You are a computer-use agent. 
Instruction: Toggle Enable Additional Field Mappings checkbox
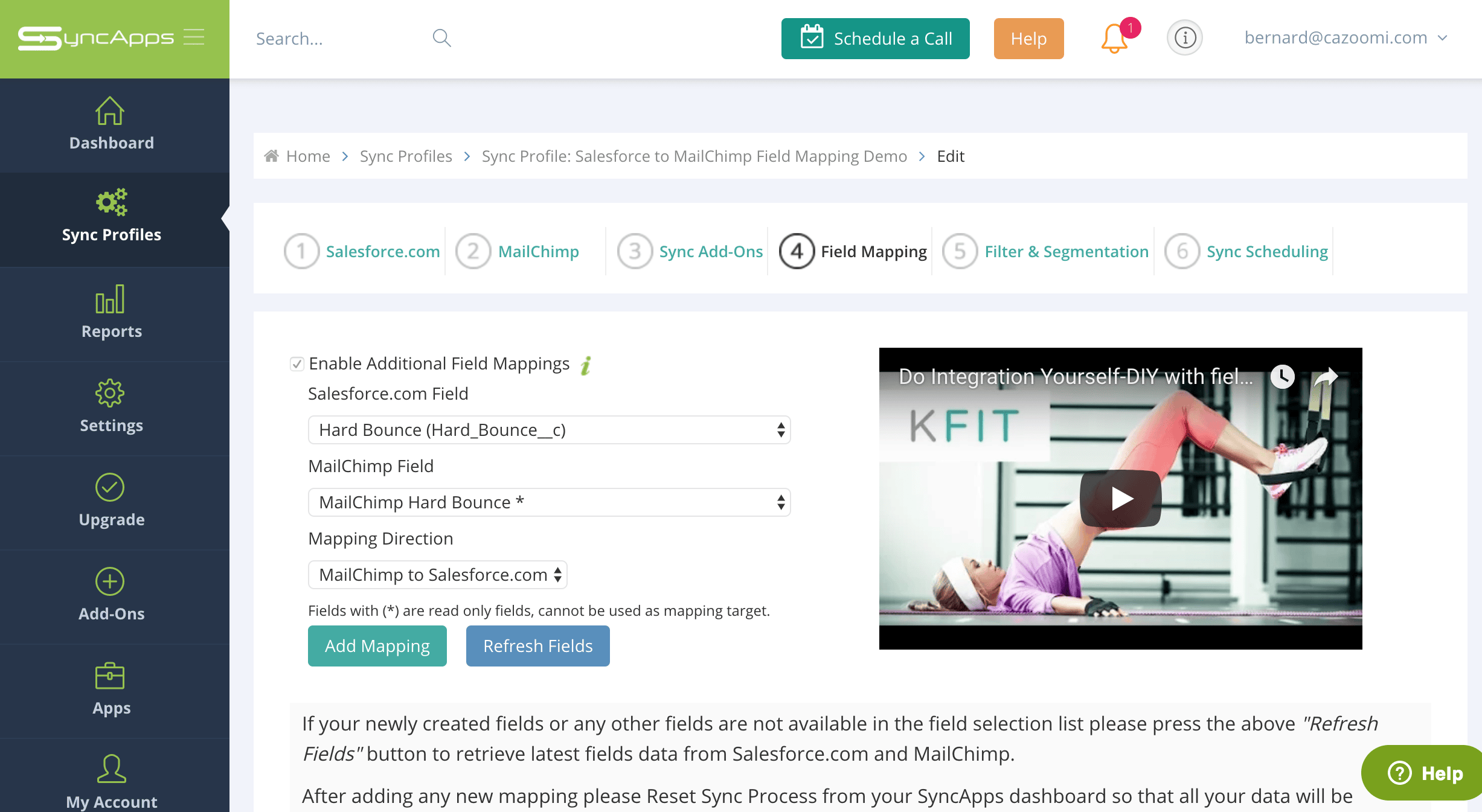tap(295, 363)
